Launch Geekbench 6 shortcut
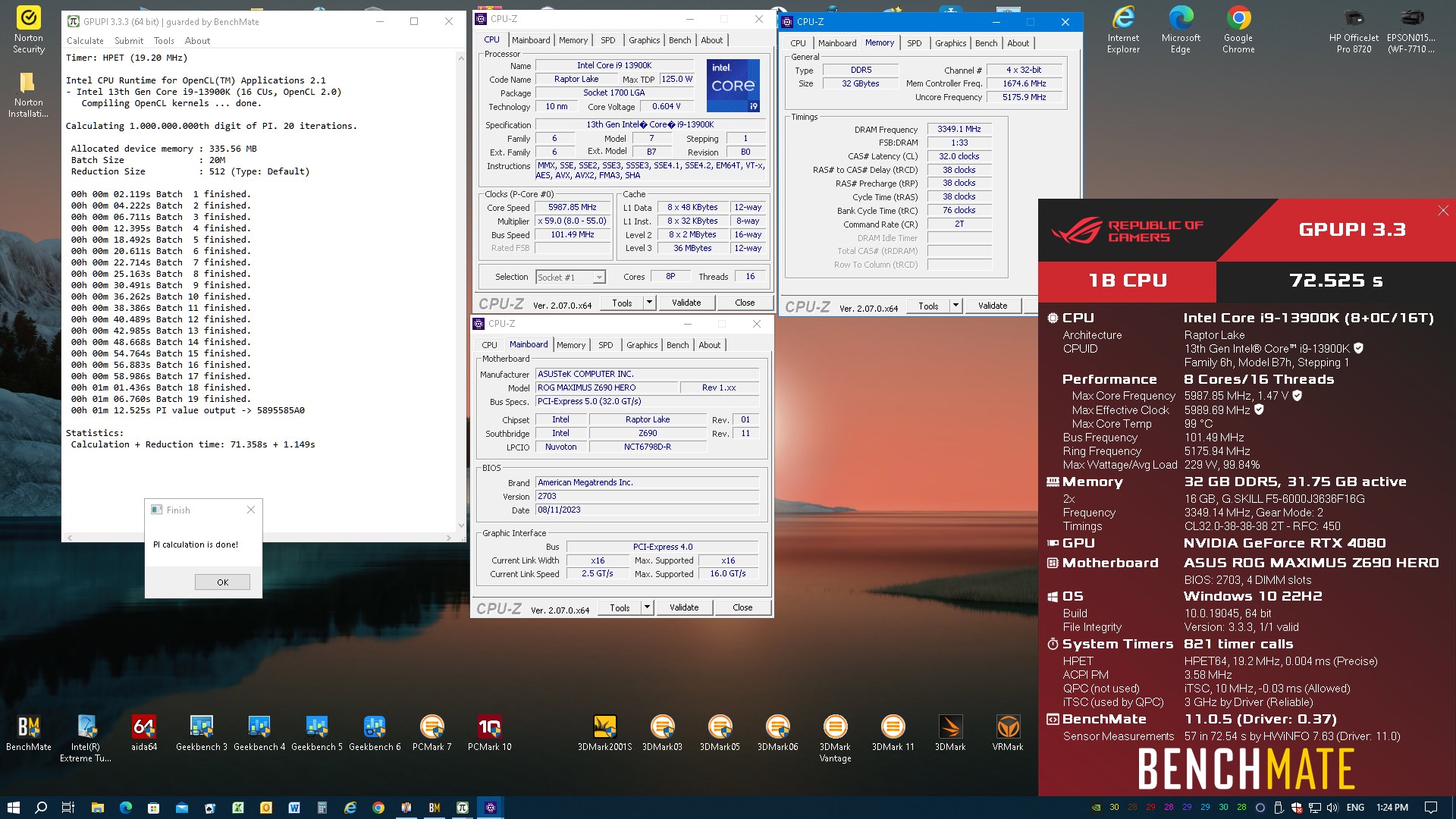1456x819 pixels. pos(375,733)
